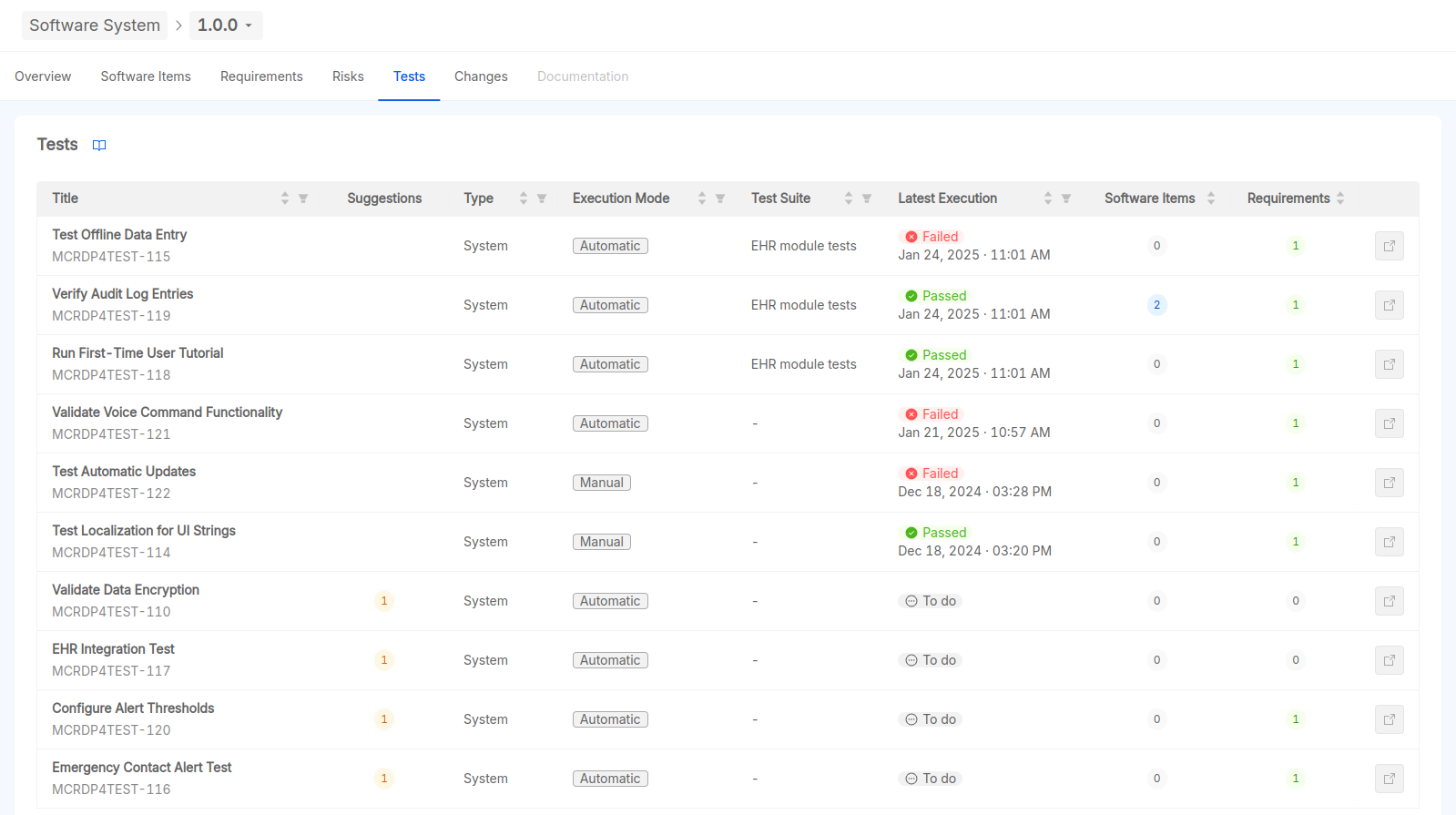
Task: Click Suggestions column header
Action: click(x=384, y=199)
